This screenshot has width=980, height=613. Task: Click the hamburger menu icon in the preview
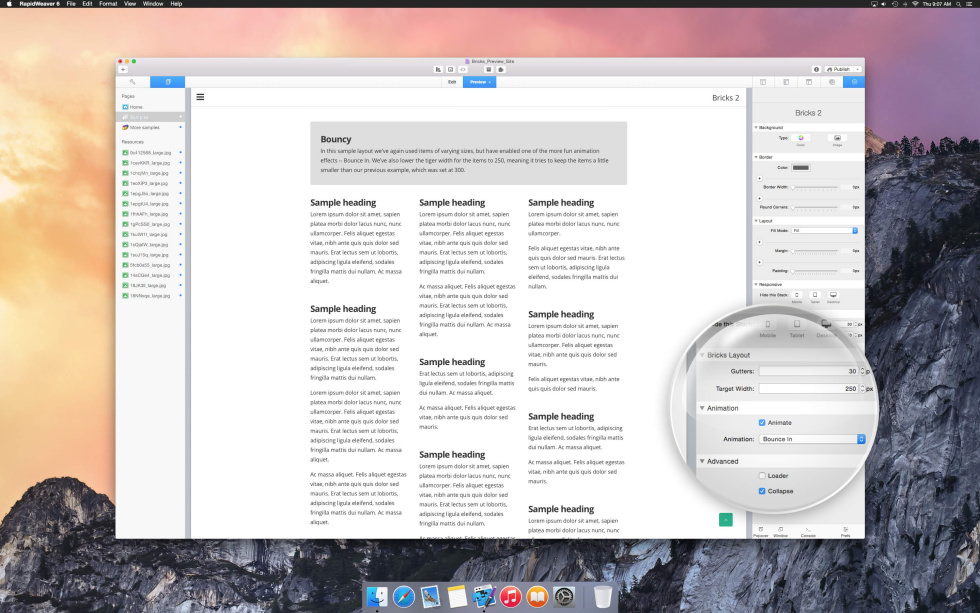(x=201, y=97)
